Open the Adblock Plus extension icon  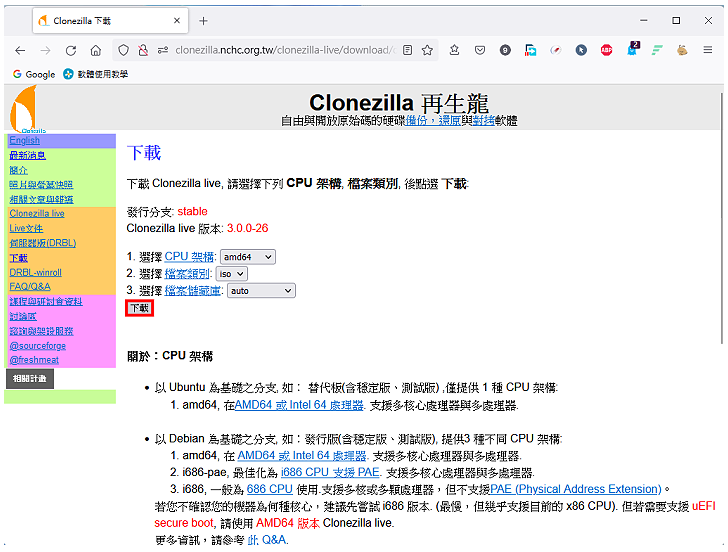(606, 50)
